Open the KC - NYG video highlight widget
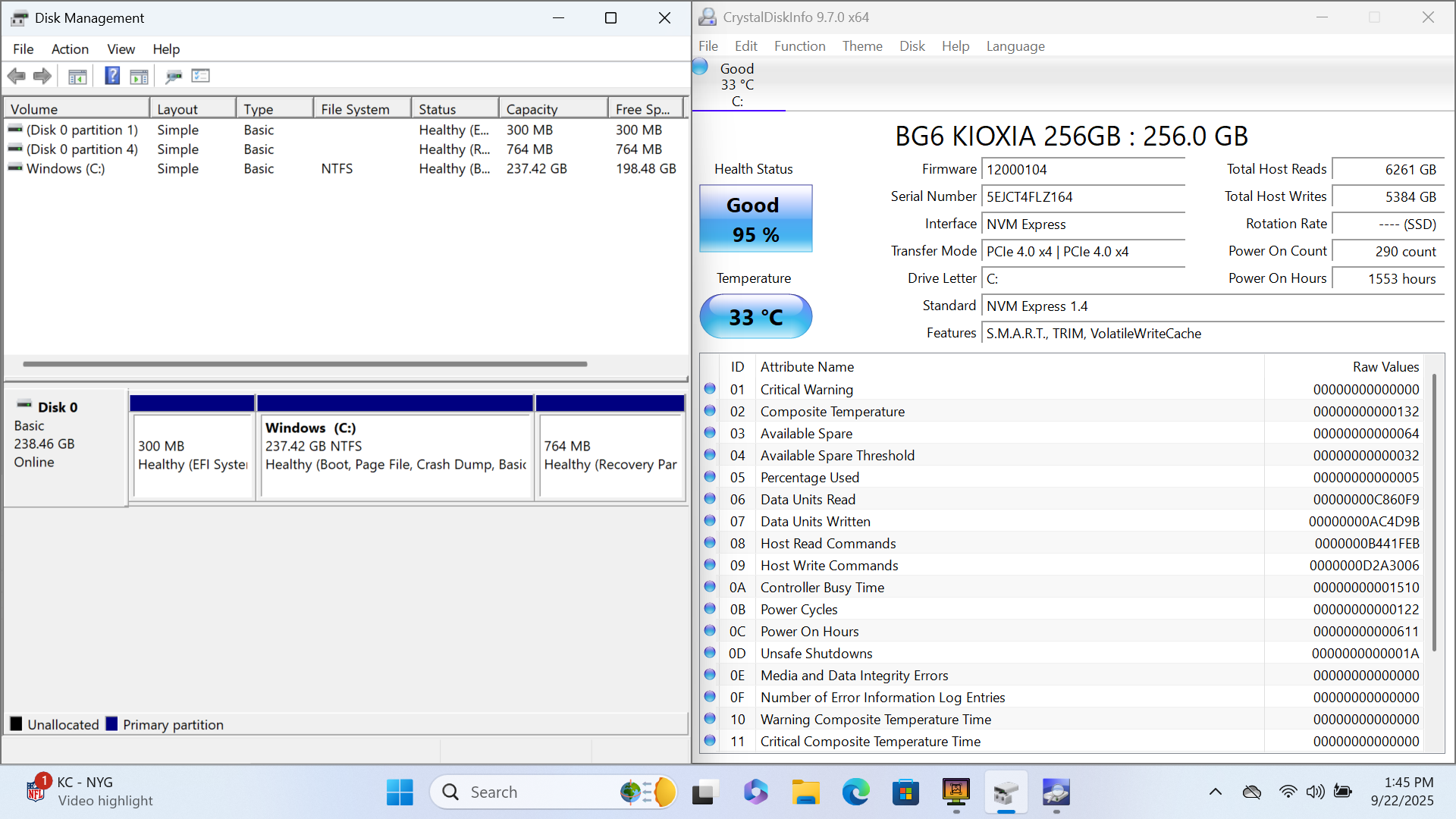This screenshot has width=1456, height=819. point(89,792)
